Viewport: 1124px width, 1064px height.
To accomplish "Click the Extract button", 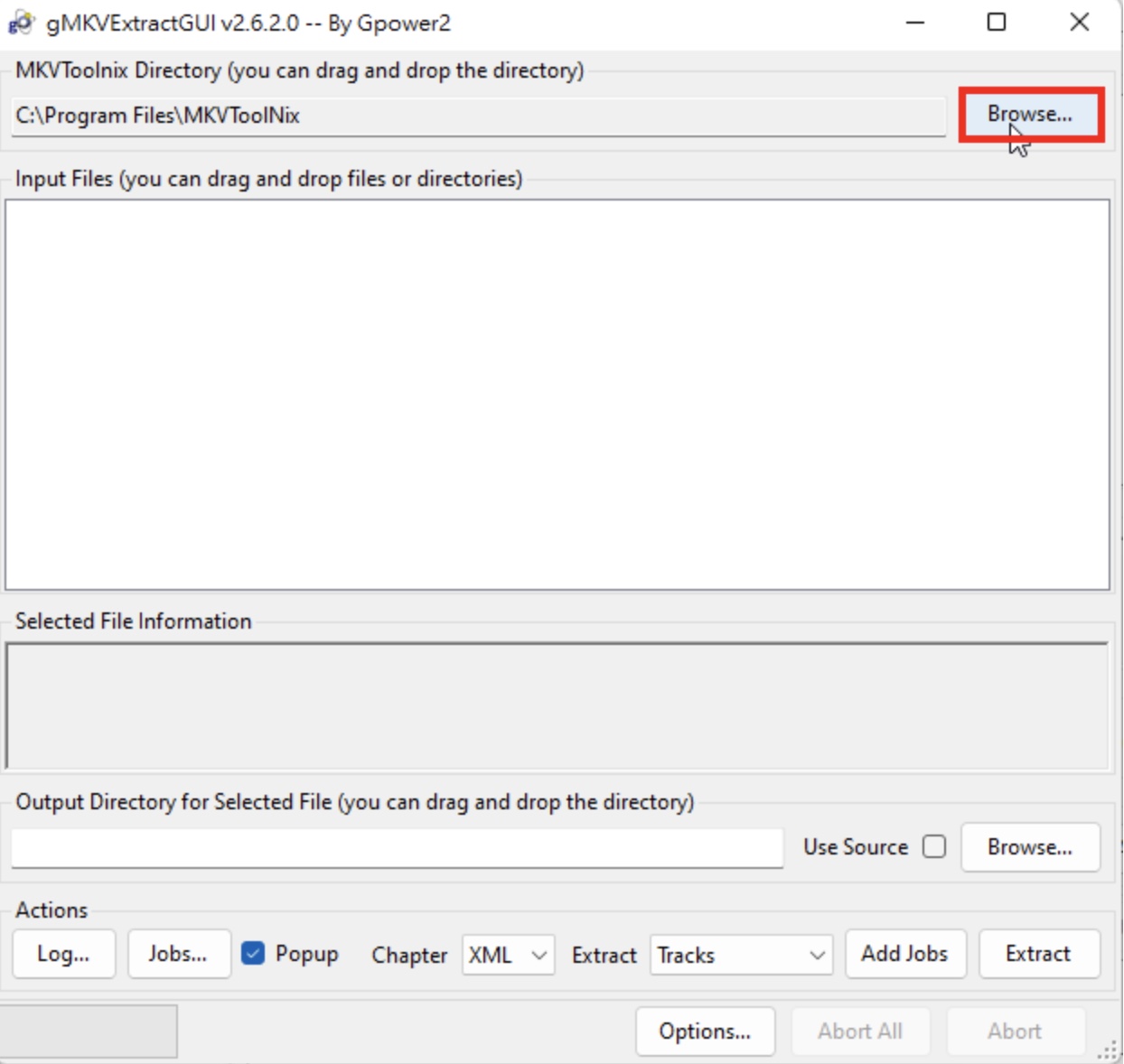I will 1038,954.
